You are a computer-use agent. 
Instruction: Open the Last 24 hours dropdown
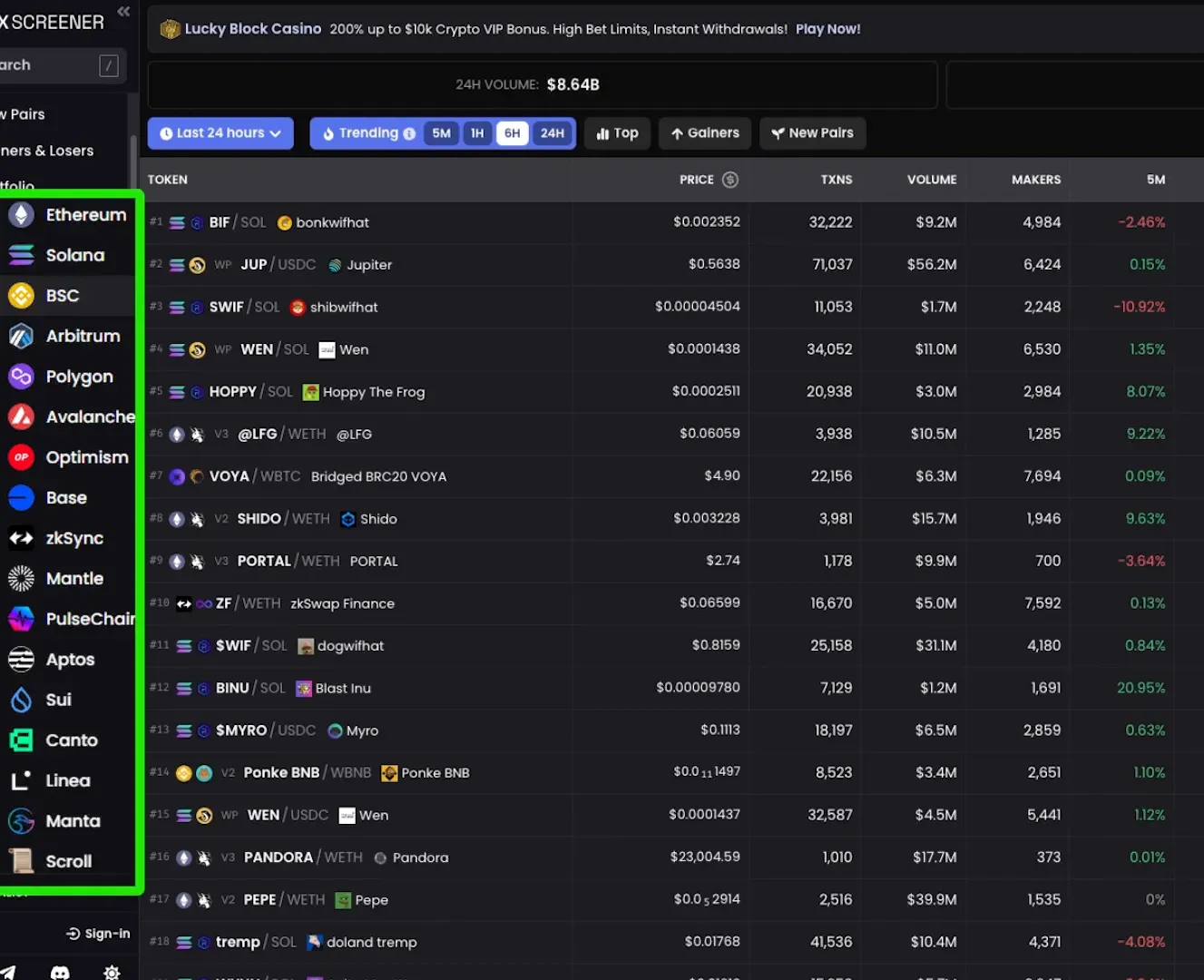pos(220,133)
